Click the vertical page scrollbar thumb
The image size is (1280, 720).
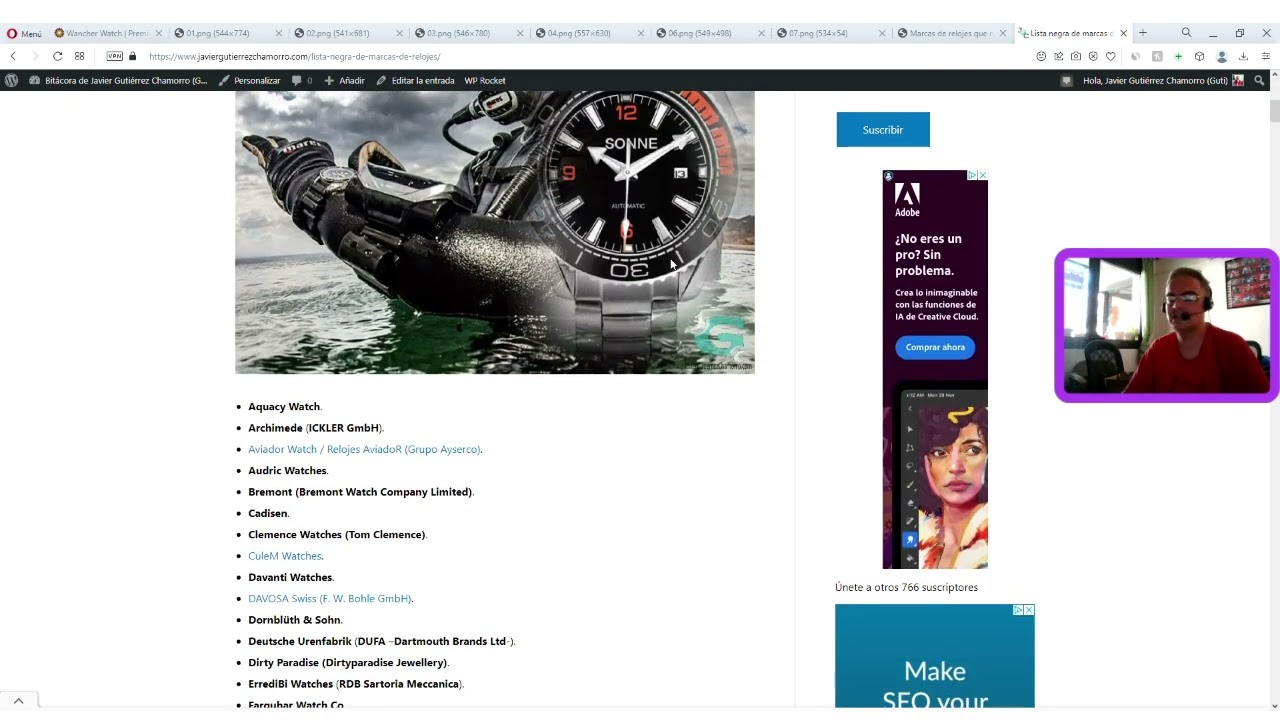[1274, 110]
